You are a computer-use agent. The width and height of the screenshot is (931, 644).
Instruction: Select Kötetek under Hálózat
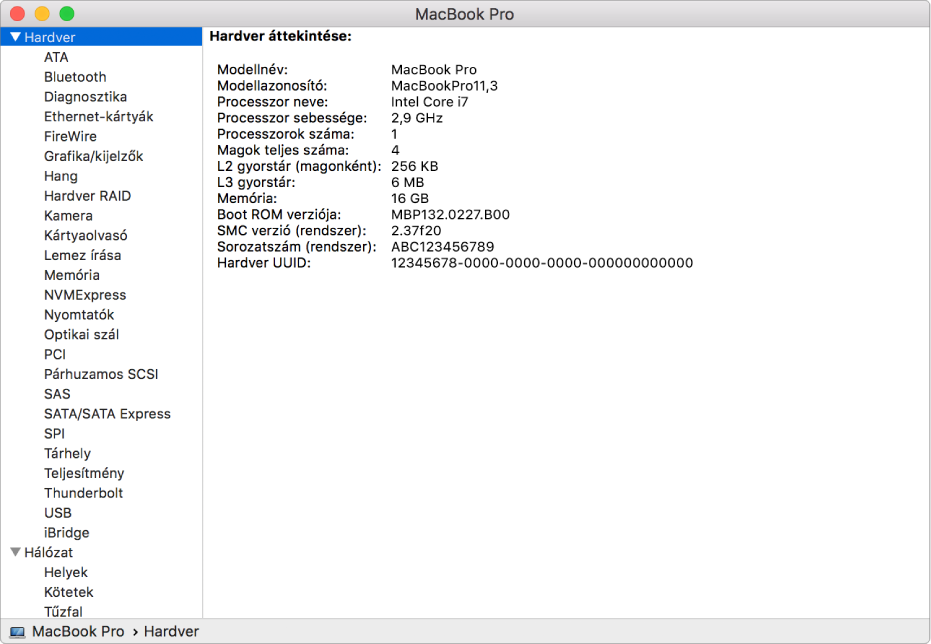click(x=69, y=592)
